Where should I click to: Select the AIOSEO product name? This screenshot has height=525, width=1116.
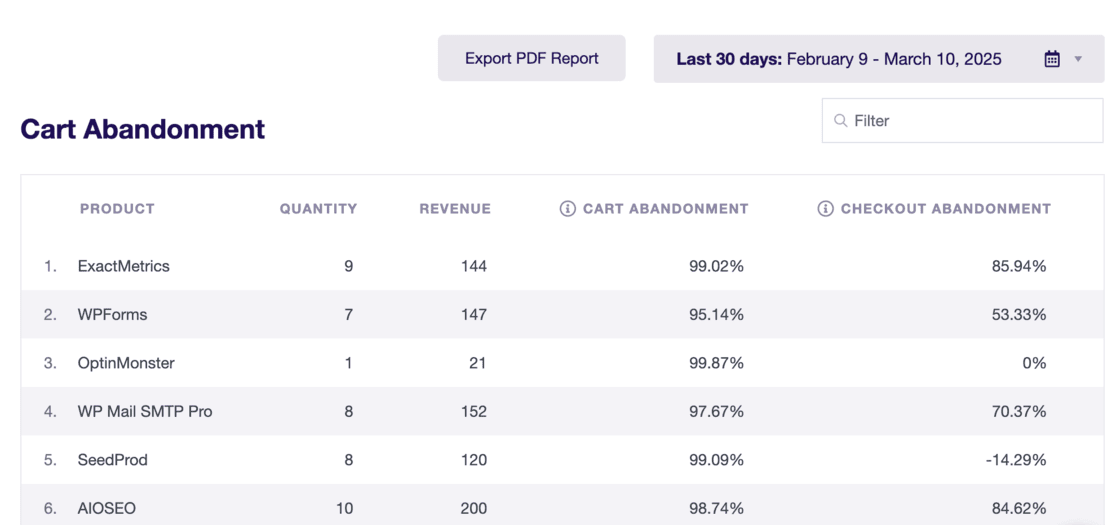pos(107,508)
